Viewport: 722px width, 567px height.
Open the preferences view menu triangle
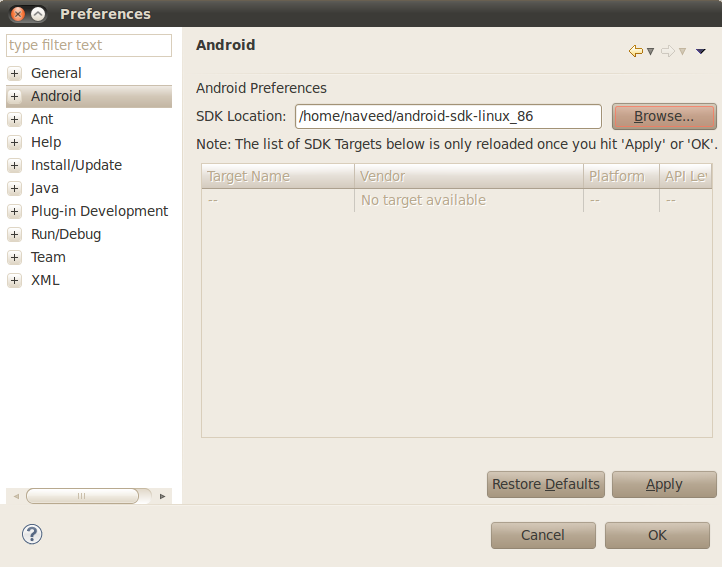(701, 52)
